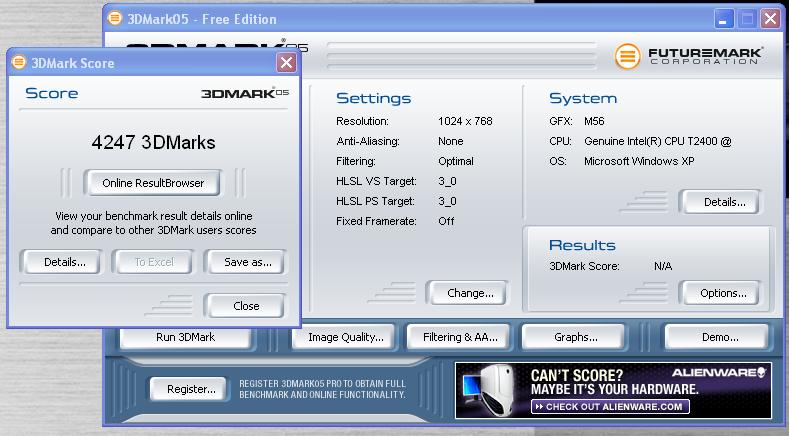
Task: Click the CPU name Genuine Intel T2400
Action: 657,141
